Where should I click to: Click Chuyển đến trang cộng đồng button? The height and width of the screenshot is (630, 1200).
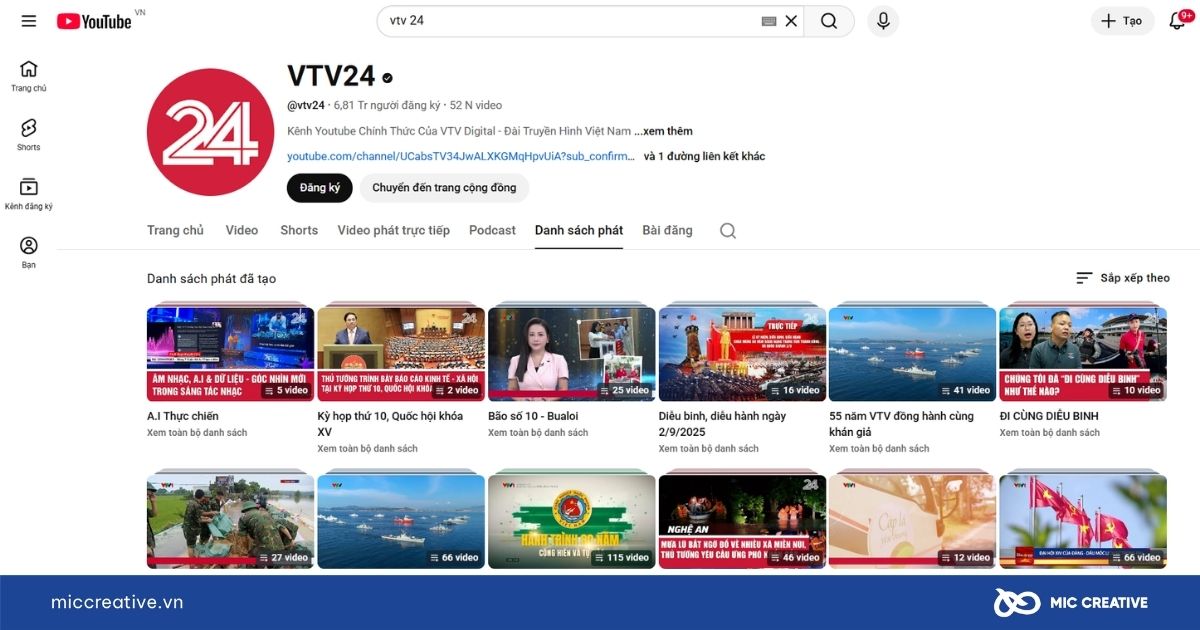(x=444, y=188)
